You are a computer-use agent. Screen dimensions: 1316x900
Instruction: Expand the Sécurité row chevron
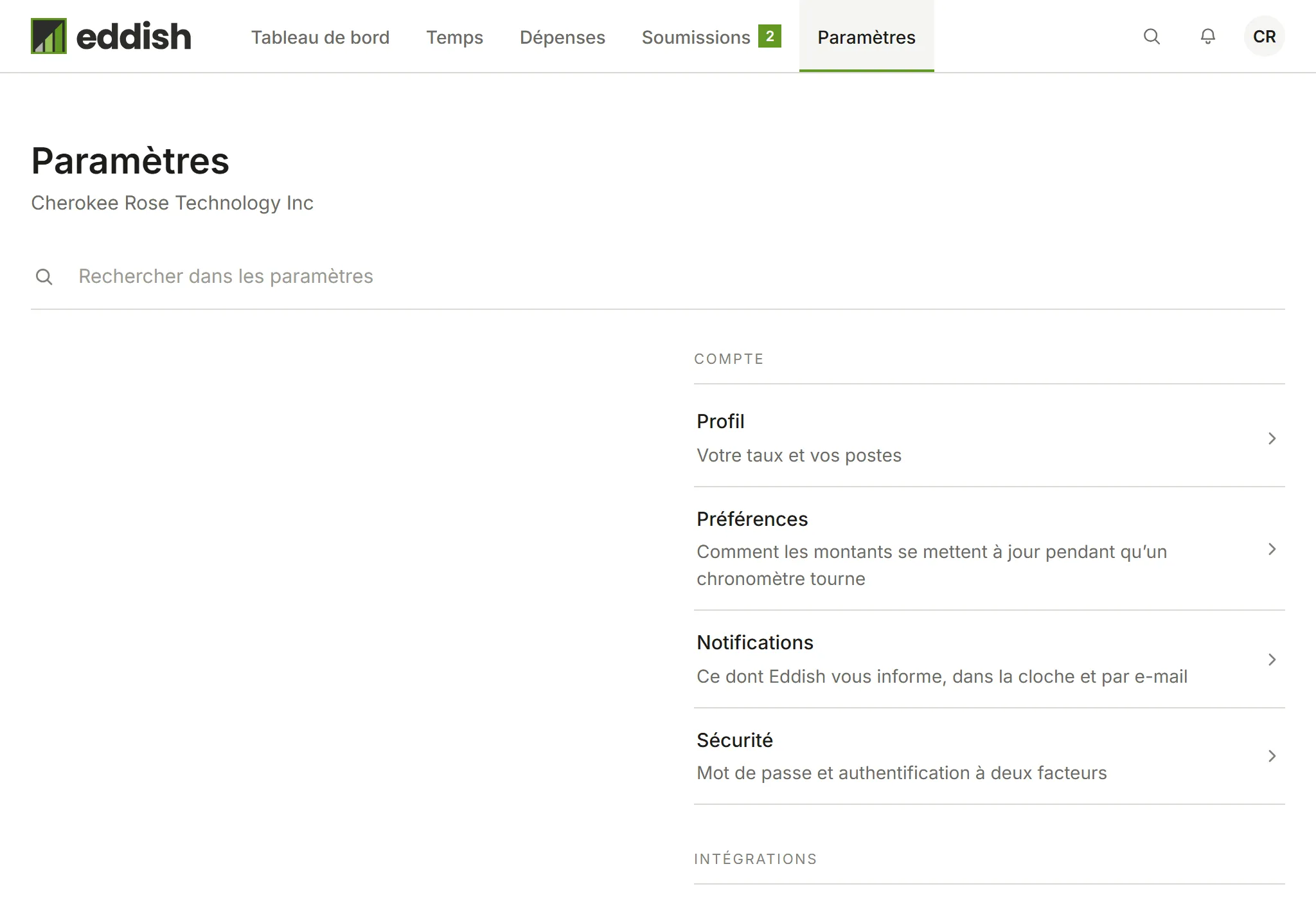[1272, 756]
